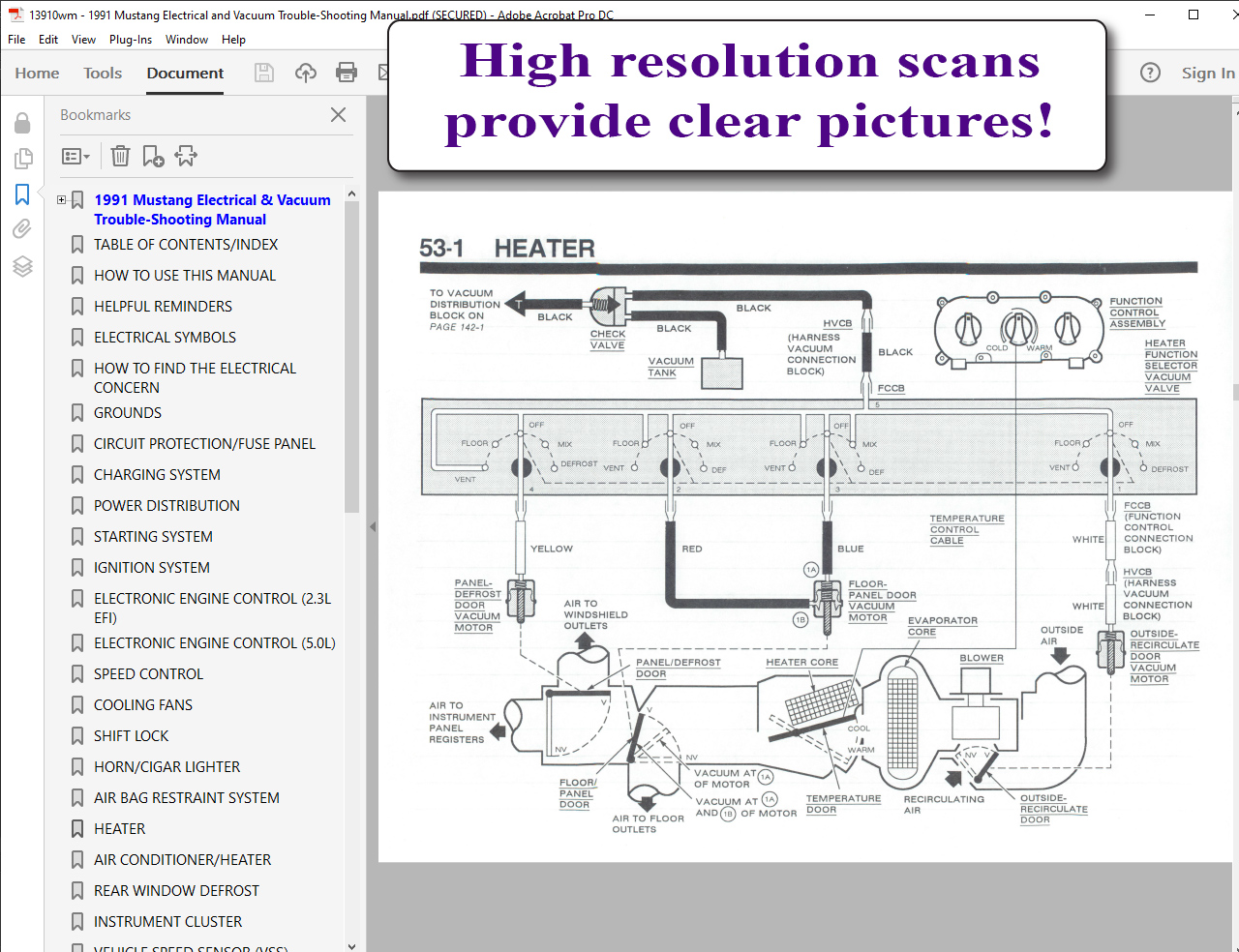The height and width of the screenshot is (952, 1239).
Task: Open the security lock panel icon
Action: pos(22,123)
